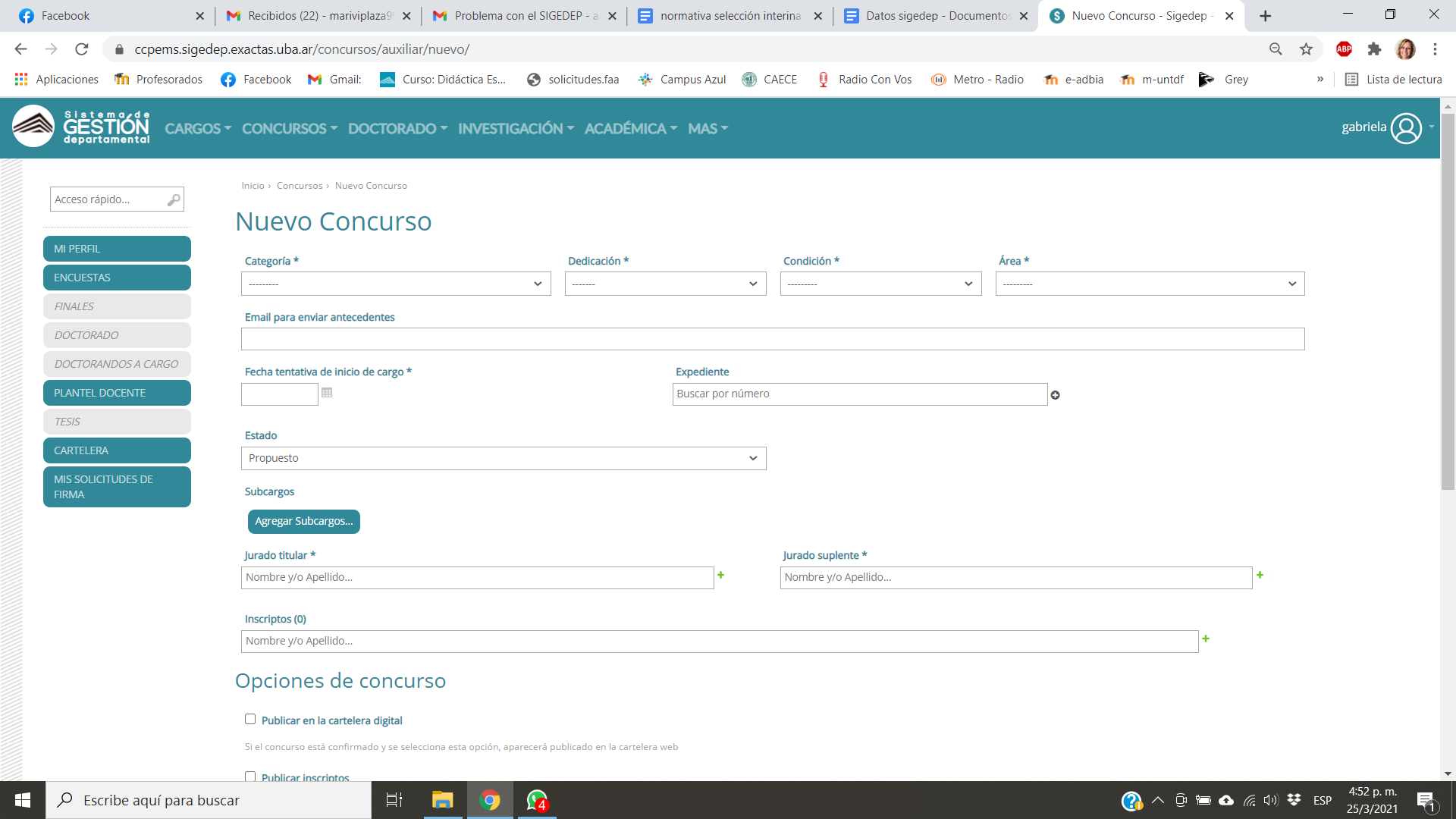Expand the MAS top menu
Screen dimensions: 1456x819
click(708, 129)
